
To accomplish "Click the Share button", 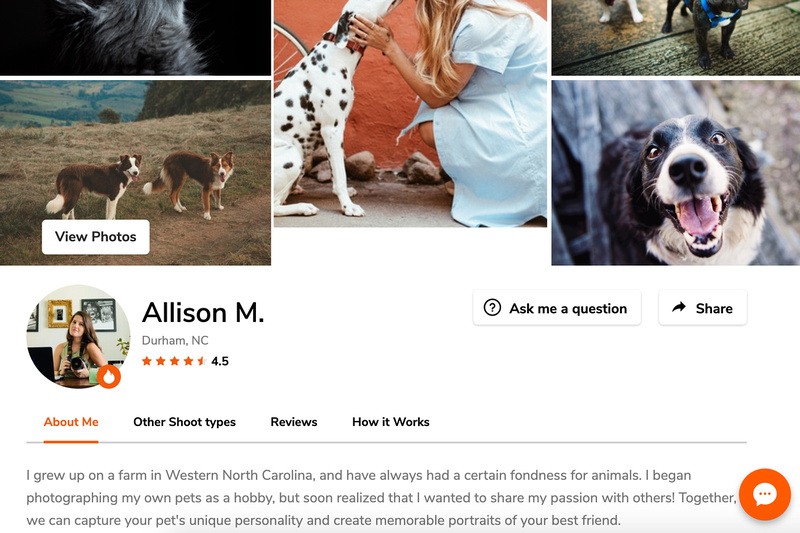I will click(703, 308).
